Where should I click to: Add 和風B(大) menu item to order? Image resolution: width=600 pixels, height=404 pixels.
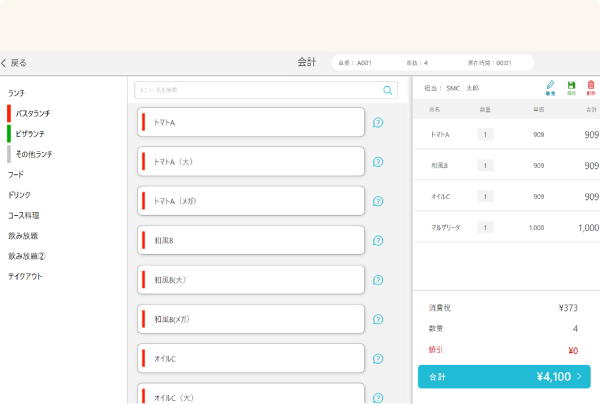pos(251,280)
